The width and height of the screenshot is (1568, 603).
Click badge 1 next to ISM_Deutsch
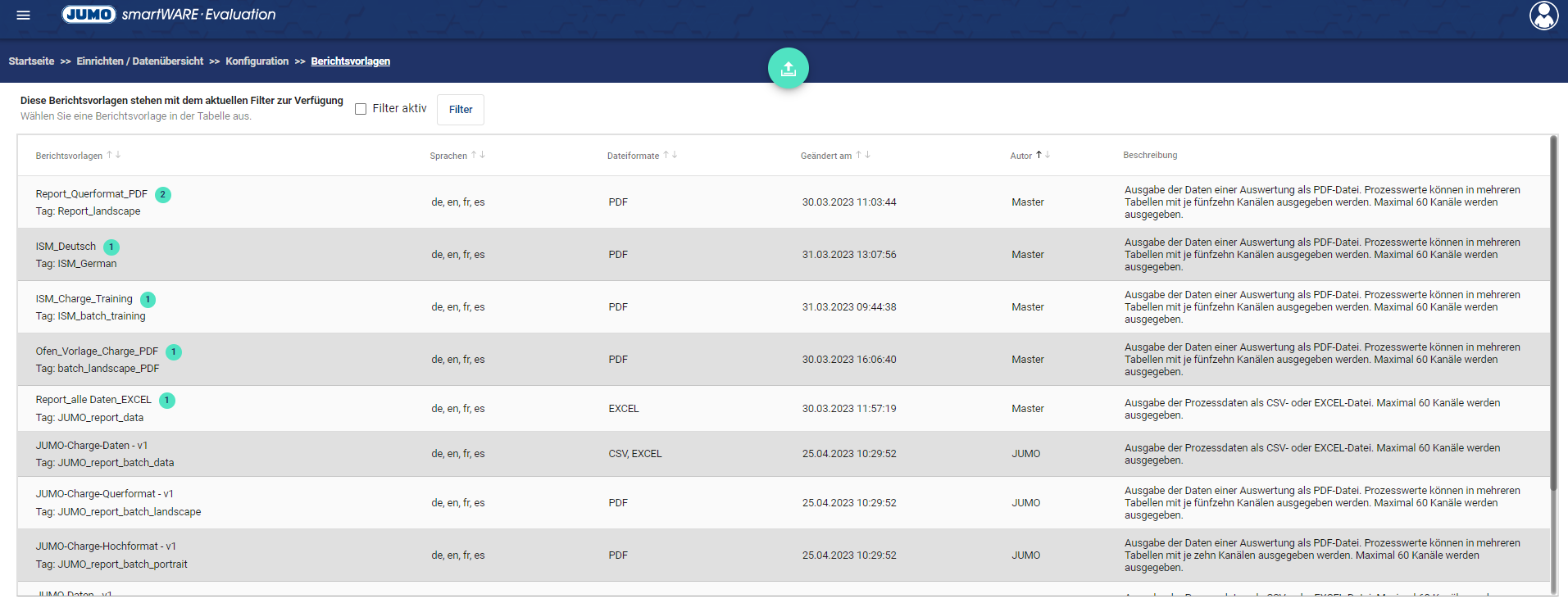(111, 247)
